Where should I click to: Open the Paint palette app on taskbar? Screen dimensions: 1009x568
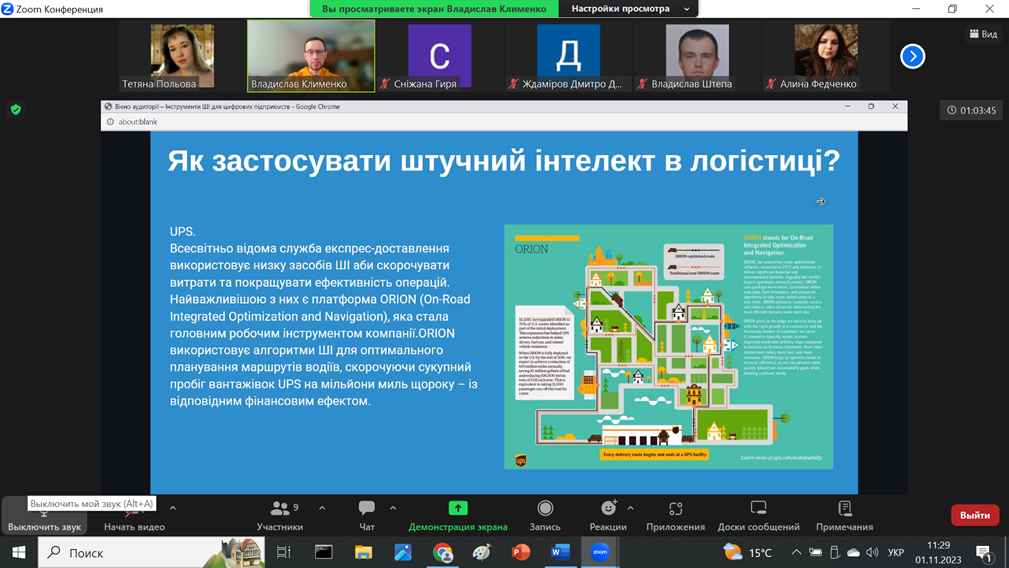tap(481, 553)
